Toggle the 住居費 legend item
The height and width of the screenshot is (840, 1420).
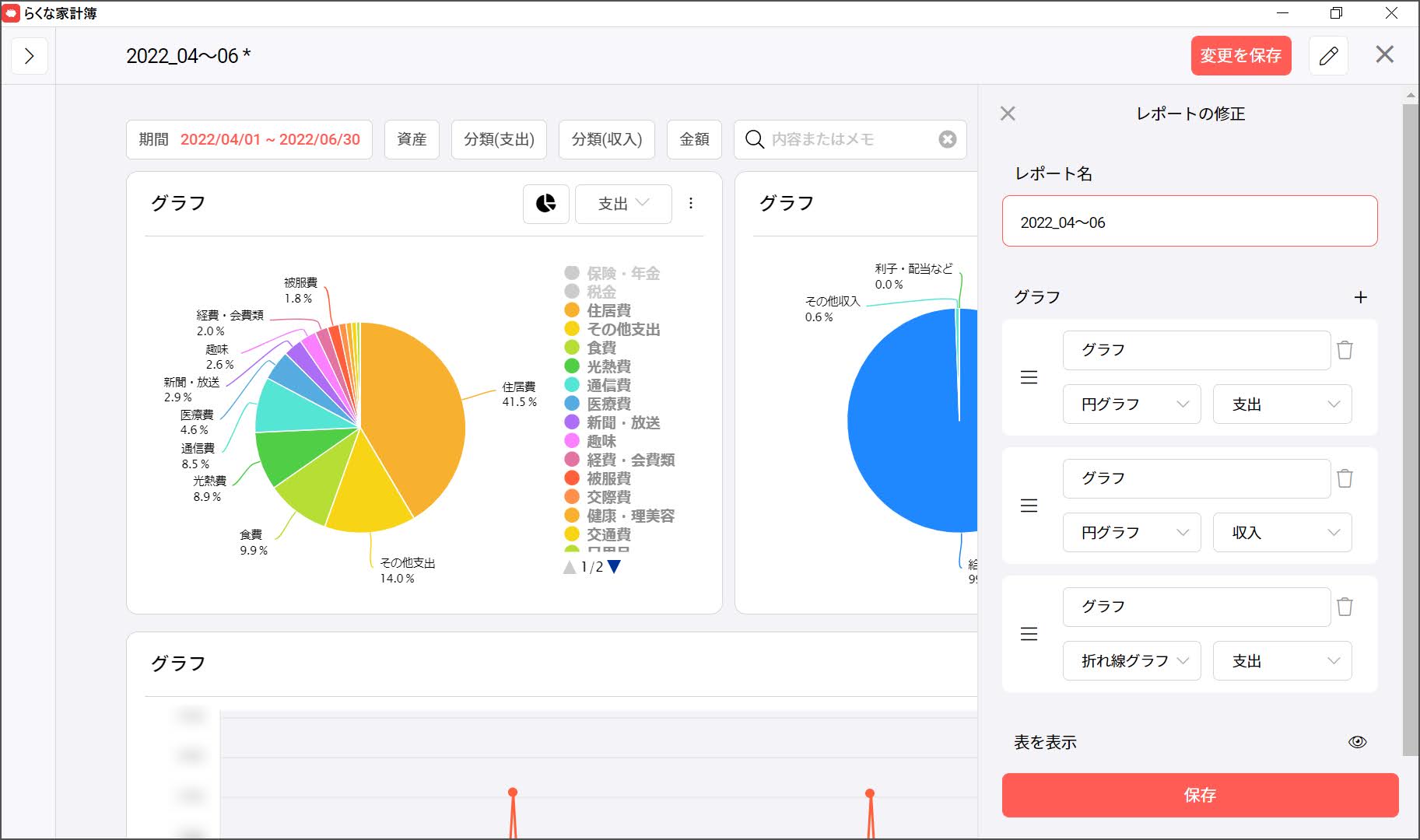598,310
